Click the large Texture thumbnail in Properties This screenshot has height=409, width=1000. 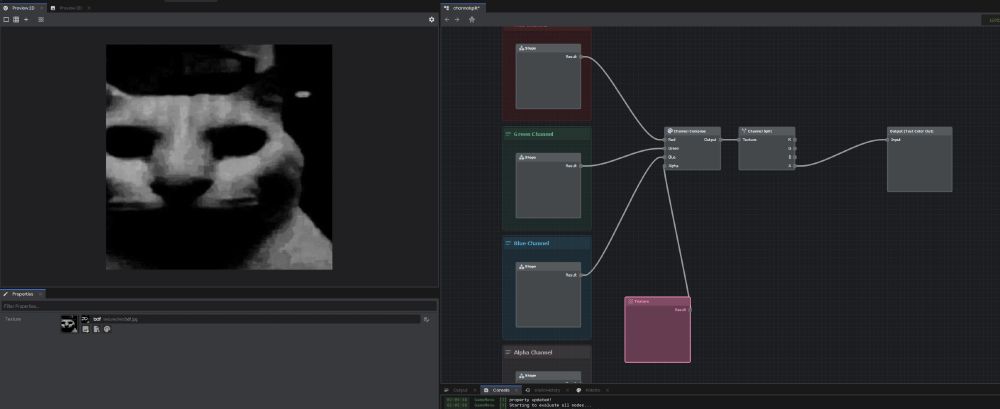pos(69,324)
